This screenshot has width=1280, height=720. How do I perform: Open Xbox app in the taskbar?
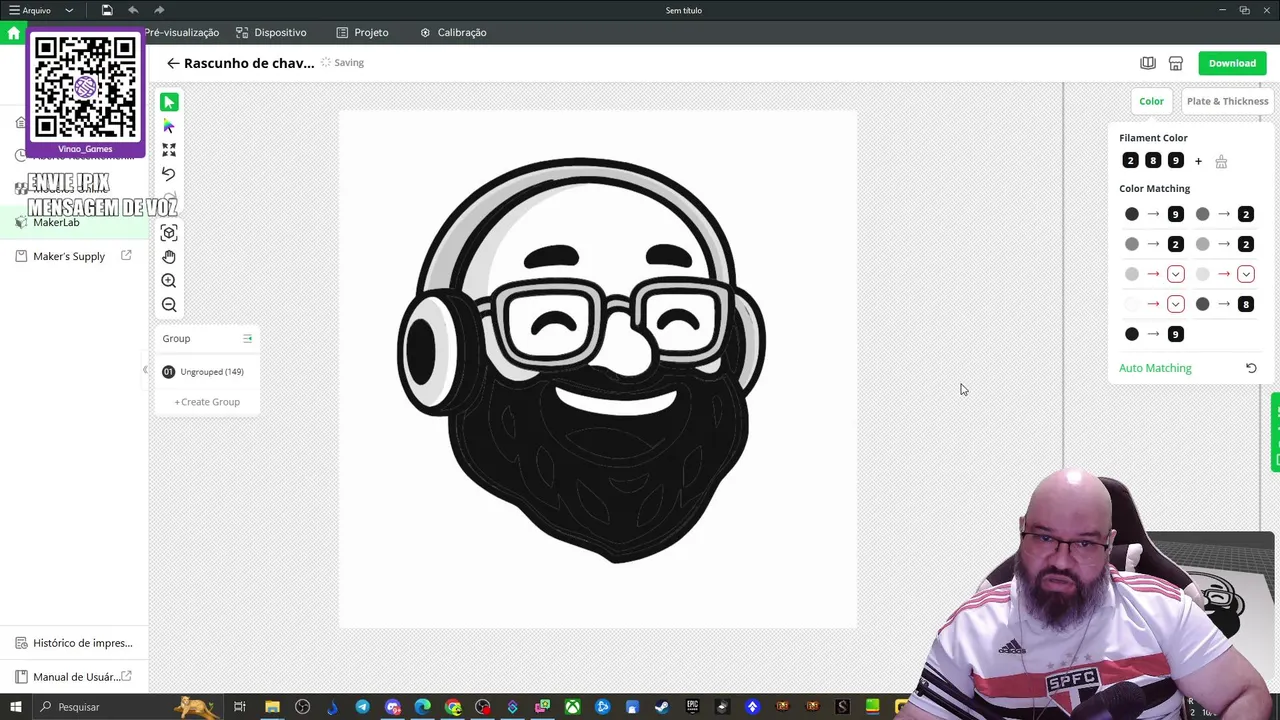[572, 707]
